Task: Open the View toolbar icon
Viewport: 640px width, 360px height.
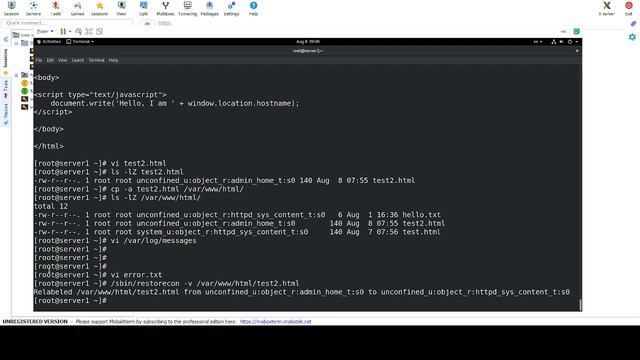Action: [121, 8]
